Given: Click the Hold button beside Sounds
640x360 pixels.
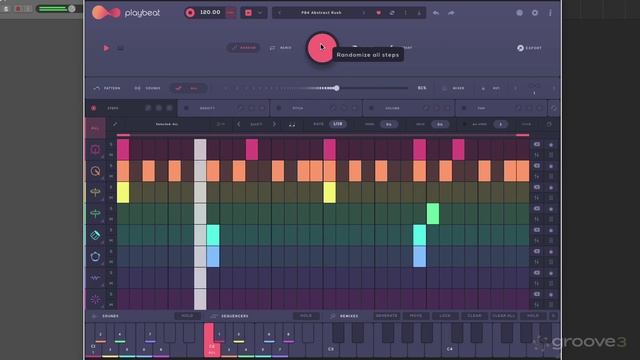Looking at the screenshot, I should (187, 316).
